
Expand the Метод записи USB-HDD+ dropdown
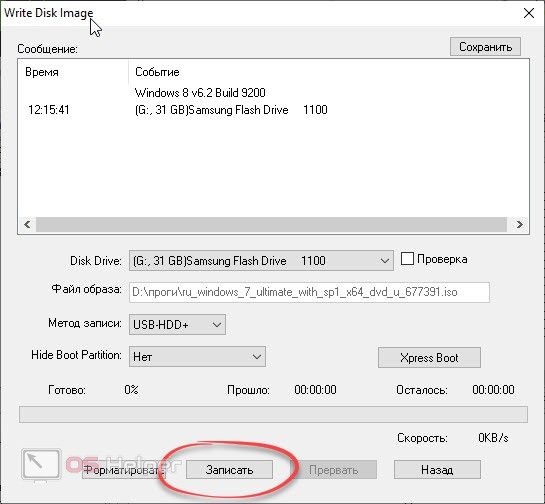(177, 325)
